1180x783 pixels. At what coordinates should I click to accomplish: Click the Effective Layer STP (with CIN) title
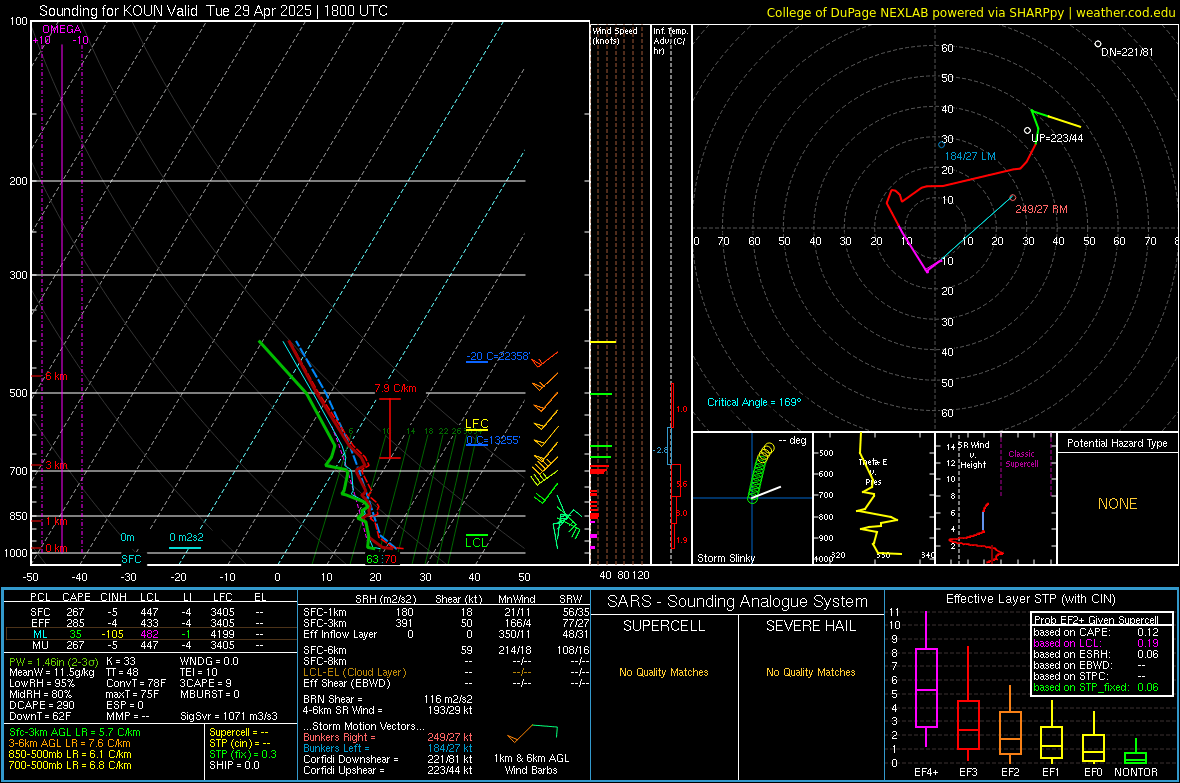coord(1030,599)
